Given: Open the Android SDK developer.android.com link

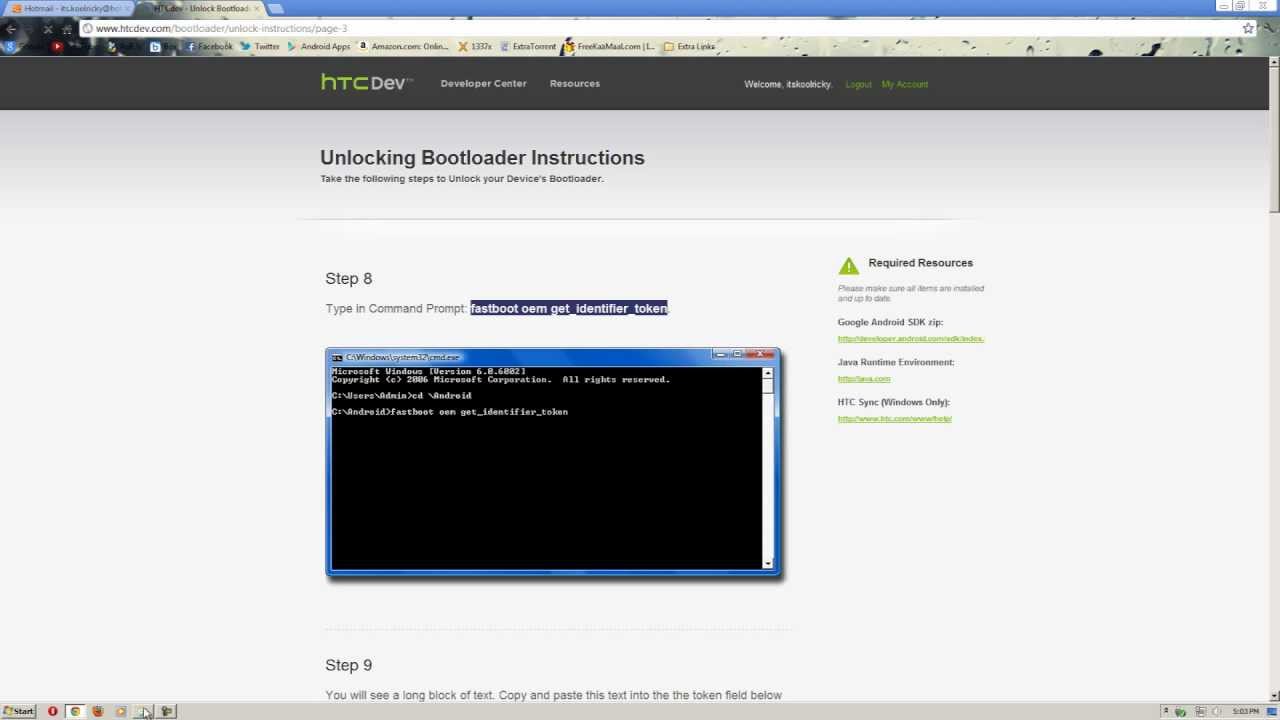Looking at the screenshot, I should pos(911,338).
